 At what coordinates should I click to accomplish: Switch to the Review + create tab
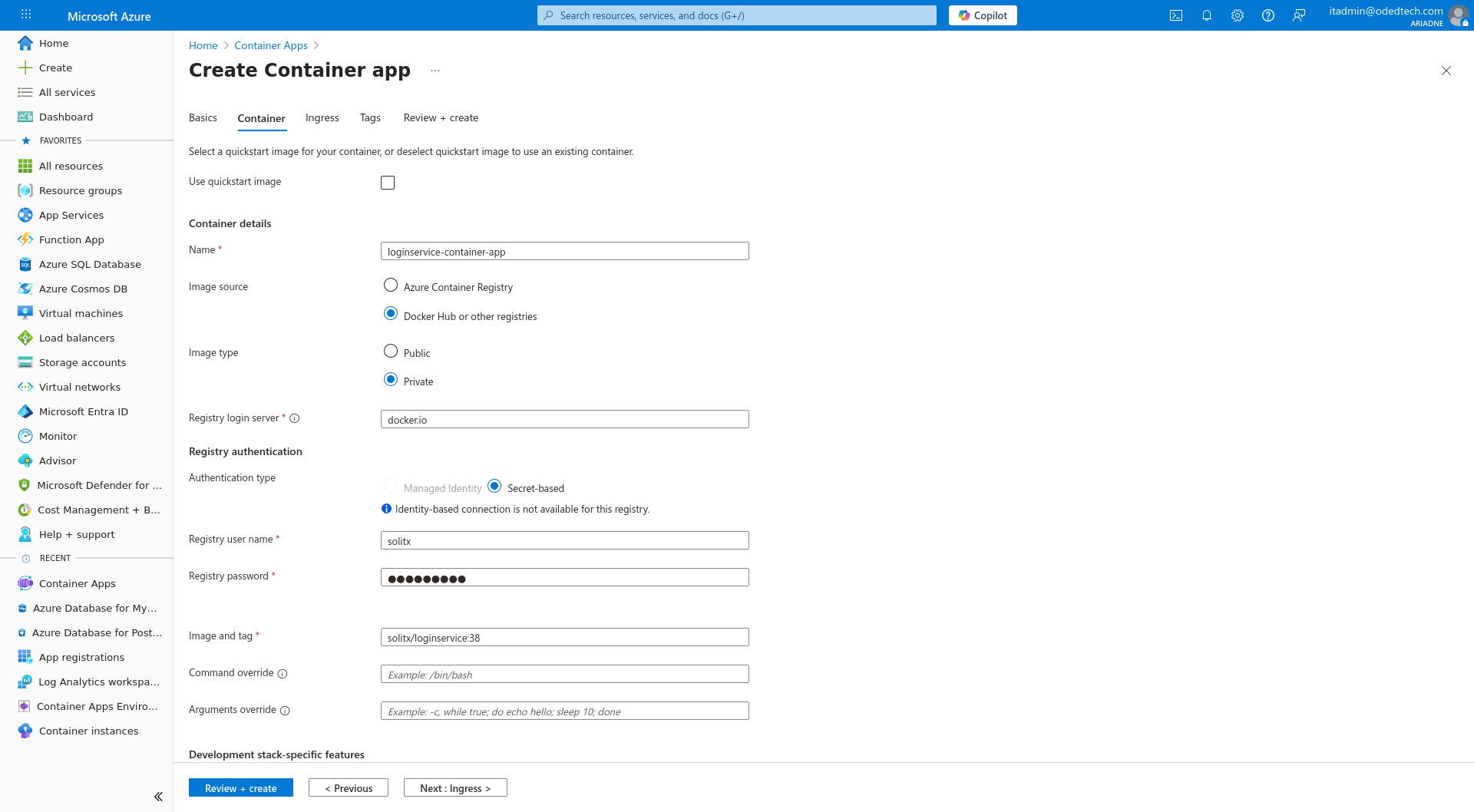point(441,117)
